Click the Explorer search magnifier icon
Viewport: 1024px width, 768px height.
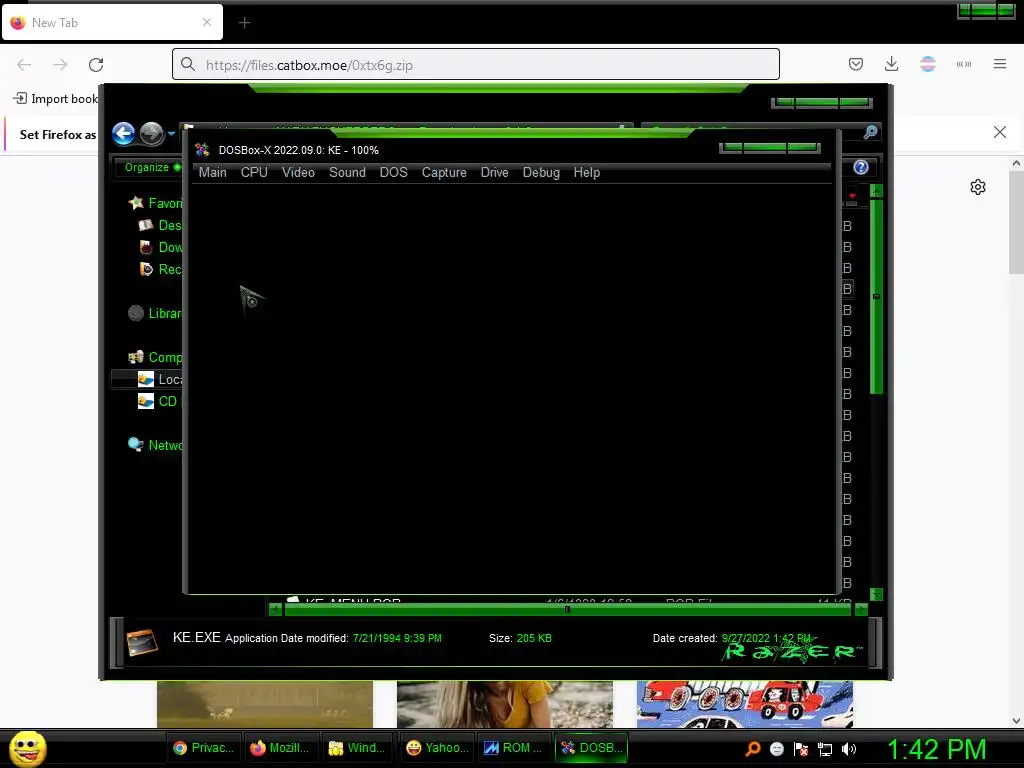(x=870, y=132)
